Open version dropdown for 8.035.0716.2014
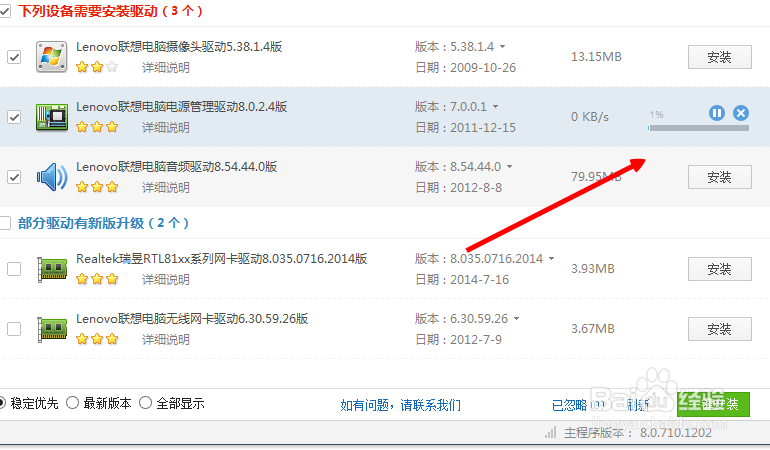770x450 pixels. (x=551, y=258)
